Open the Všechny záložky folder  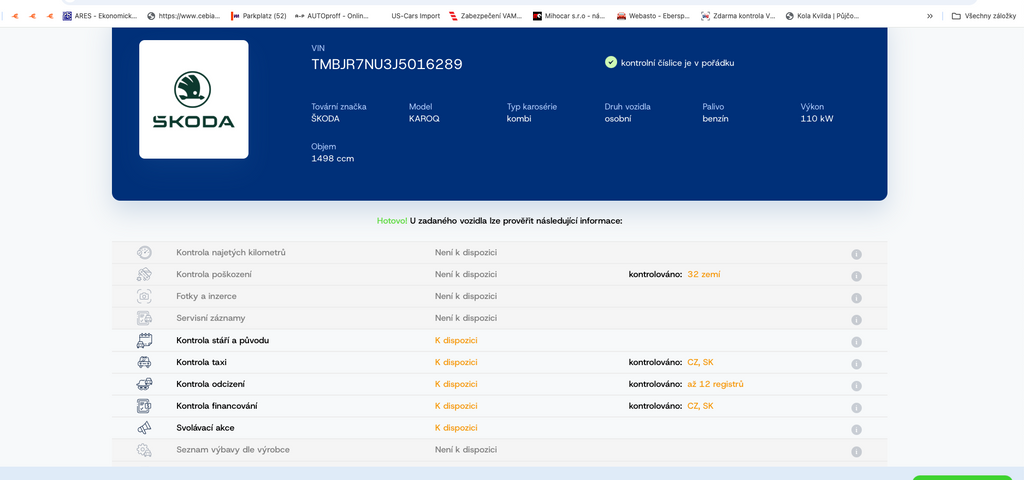click(x=984, y=16)
